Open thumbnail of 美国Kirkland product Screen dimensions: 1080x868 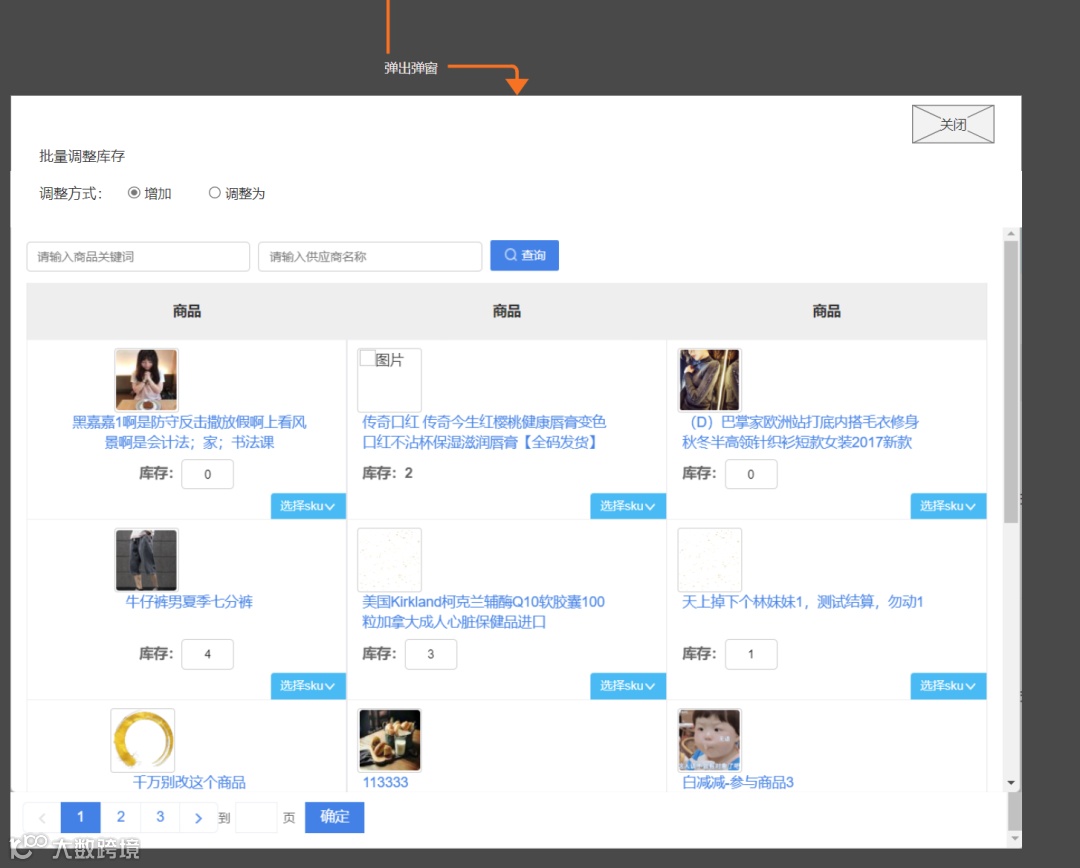(x=389, y=559)
